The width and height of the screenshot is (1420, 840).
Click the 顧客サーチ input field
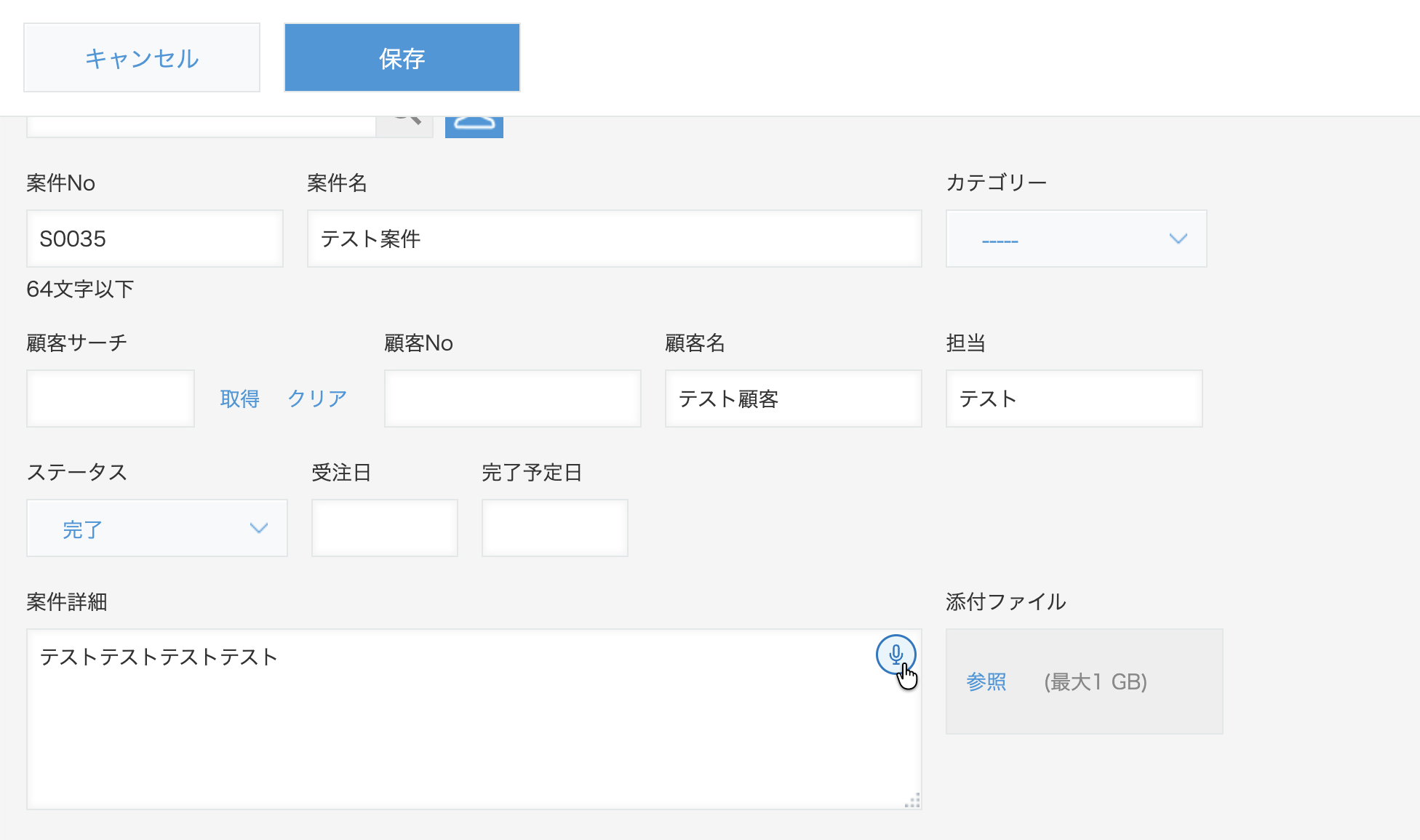[111, 399]
